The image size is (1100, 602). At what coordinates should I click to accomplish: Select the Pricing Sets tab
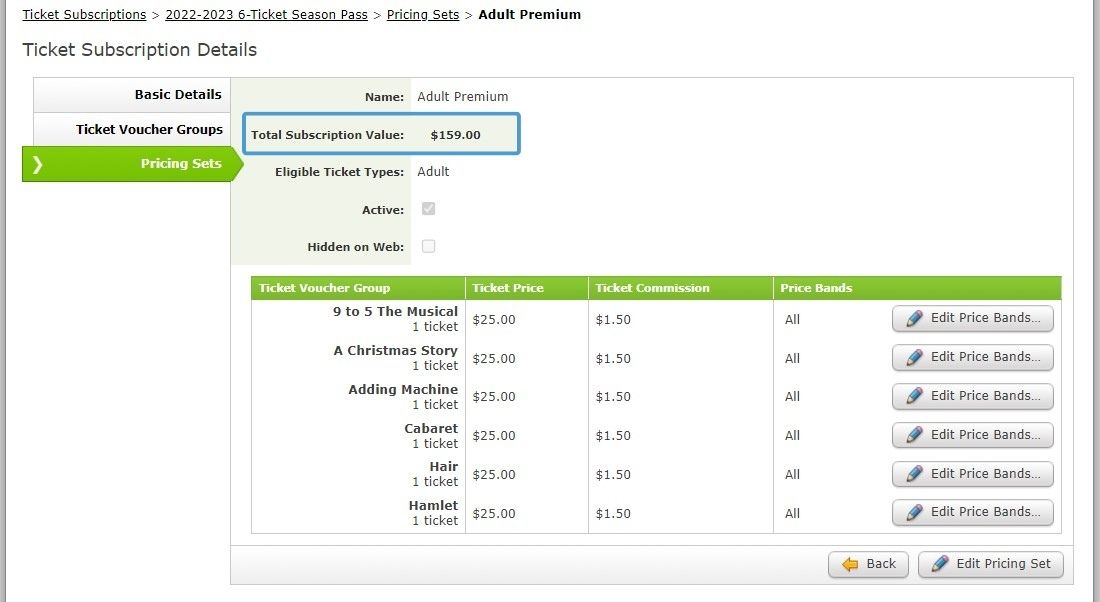pyautogui.click(x=132, y=163)
